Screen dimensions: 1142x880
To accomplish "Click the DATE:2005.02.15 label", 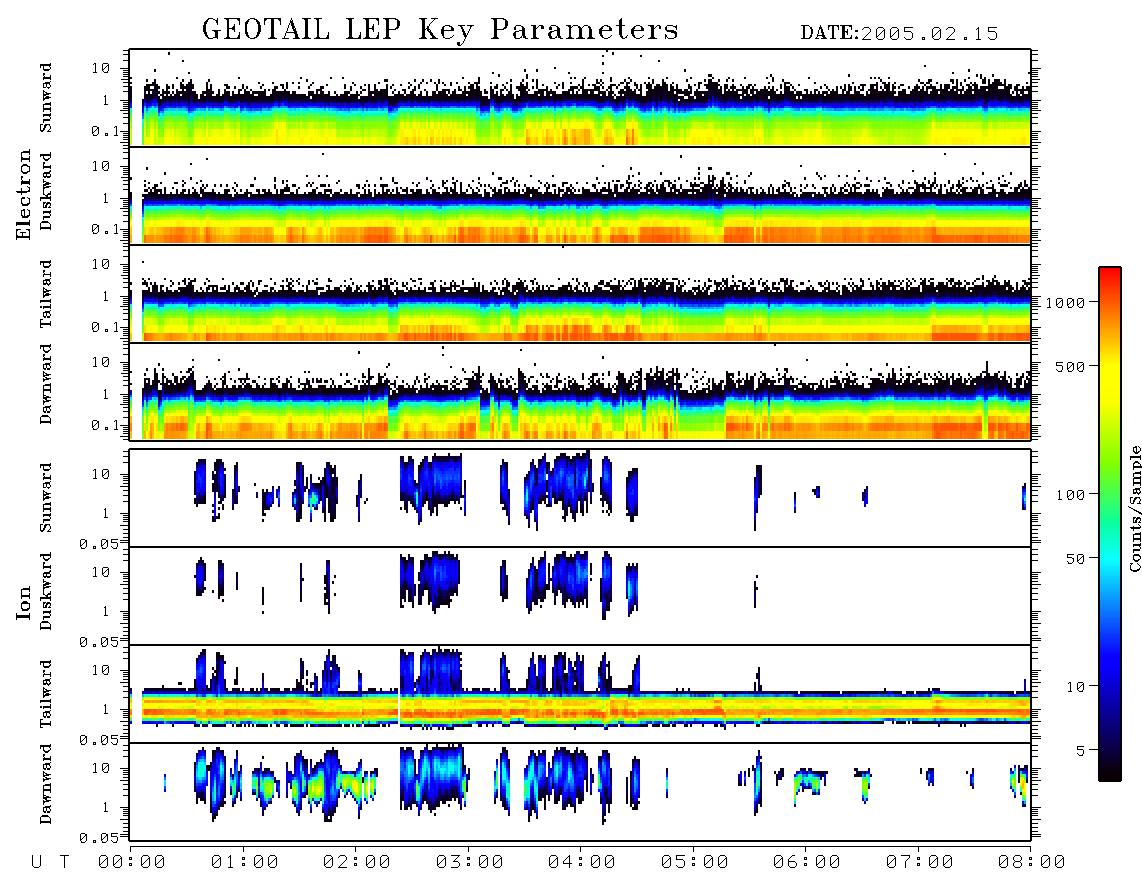I will [899, 34].
